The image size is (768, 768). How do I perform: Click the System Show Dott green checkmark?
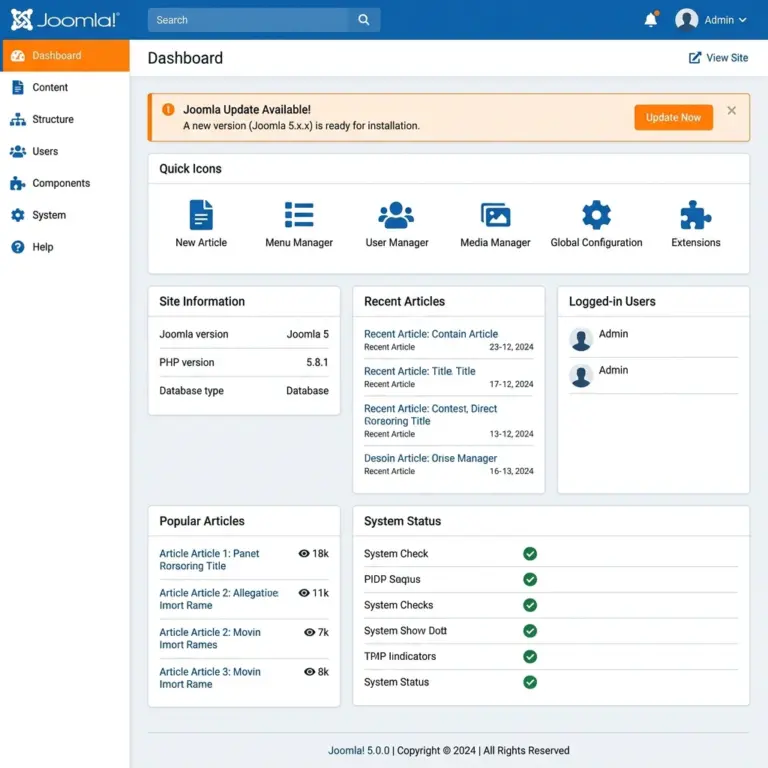click(x=529, y=631)
